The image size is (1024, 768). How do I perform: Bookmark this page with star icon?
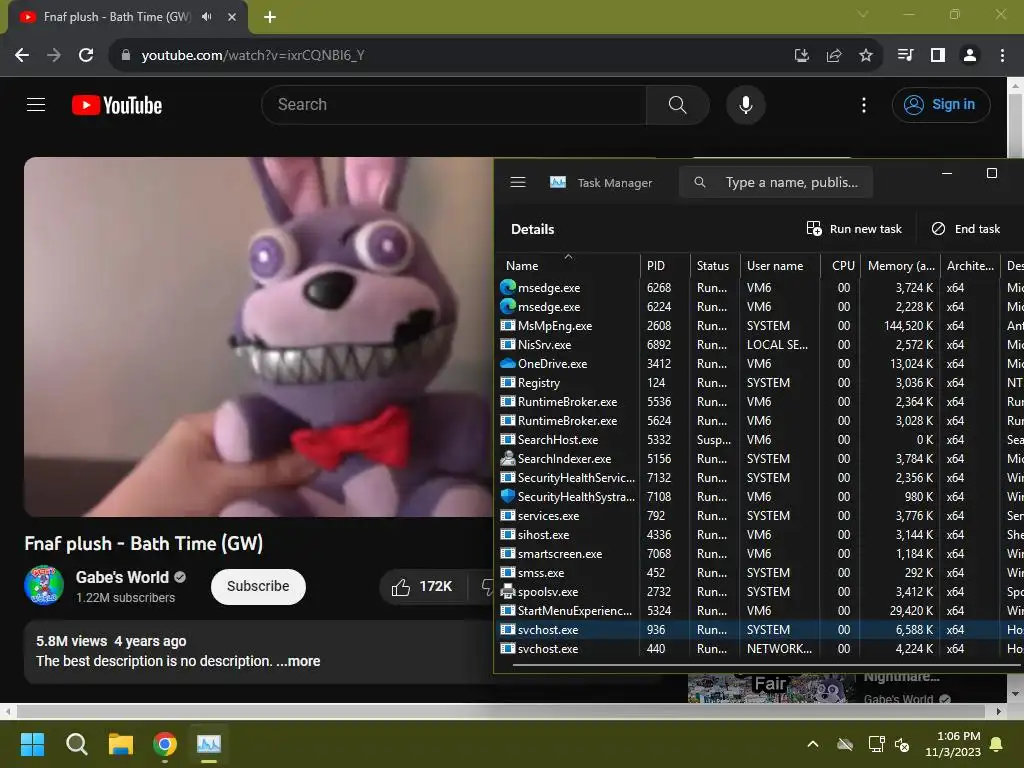[x=865, y=56]
